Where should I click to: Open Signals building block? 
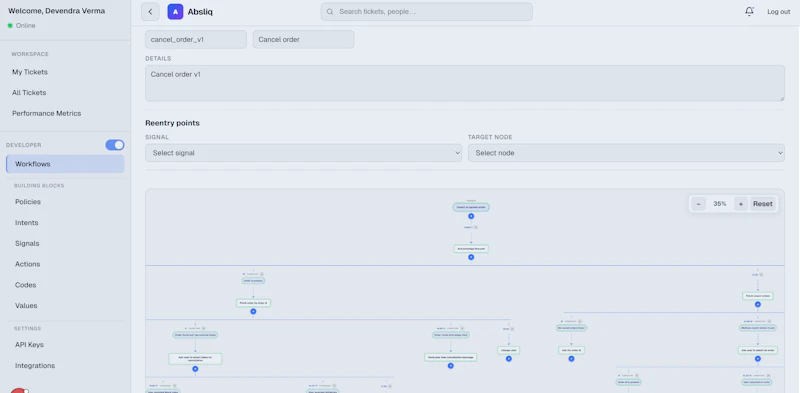[x=27, y=243]
